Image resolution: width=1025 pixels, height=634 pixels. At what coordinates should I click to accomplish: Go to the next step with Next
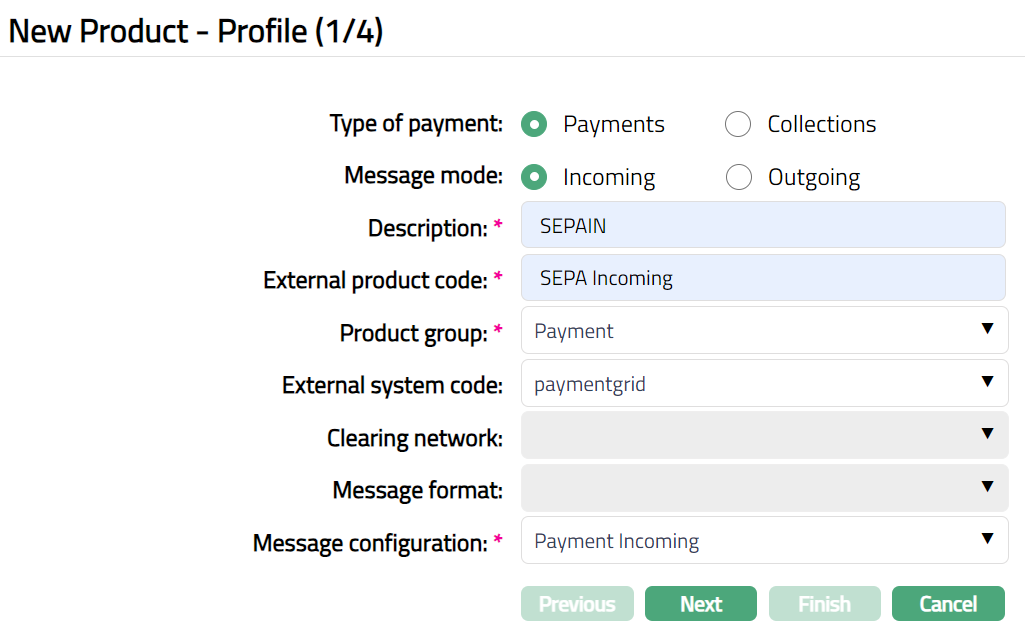pos(700,604)
